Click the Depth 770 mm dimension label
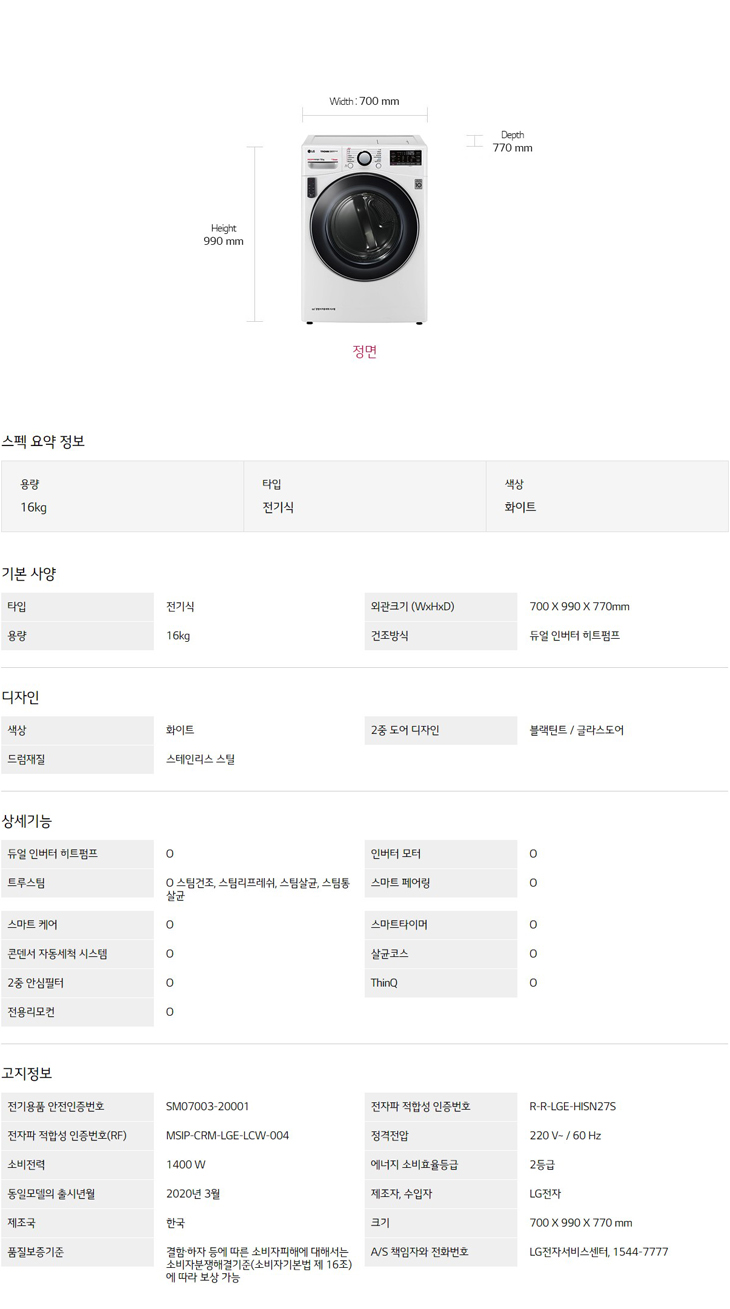This screenshot has height=1309, width=730. pyautogui.click(x=512, y=142)
